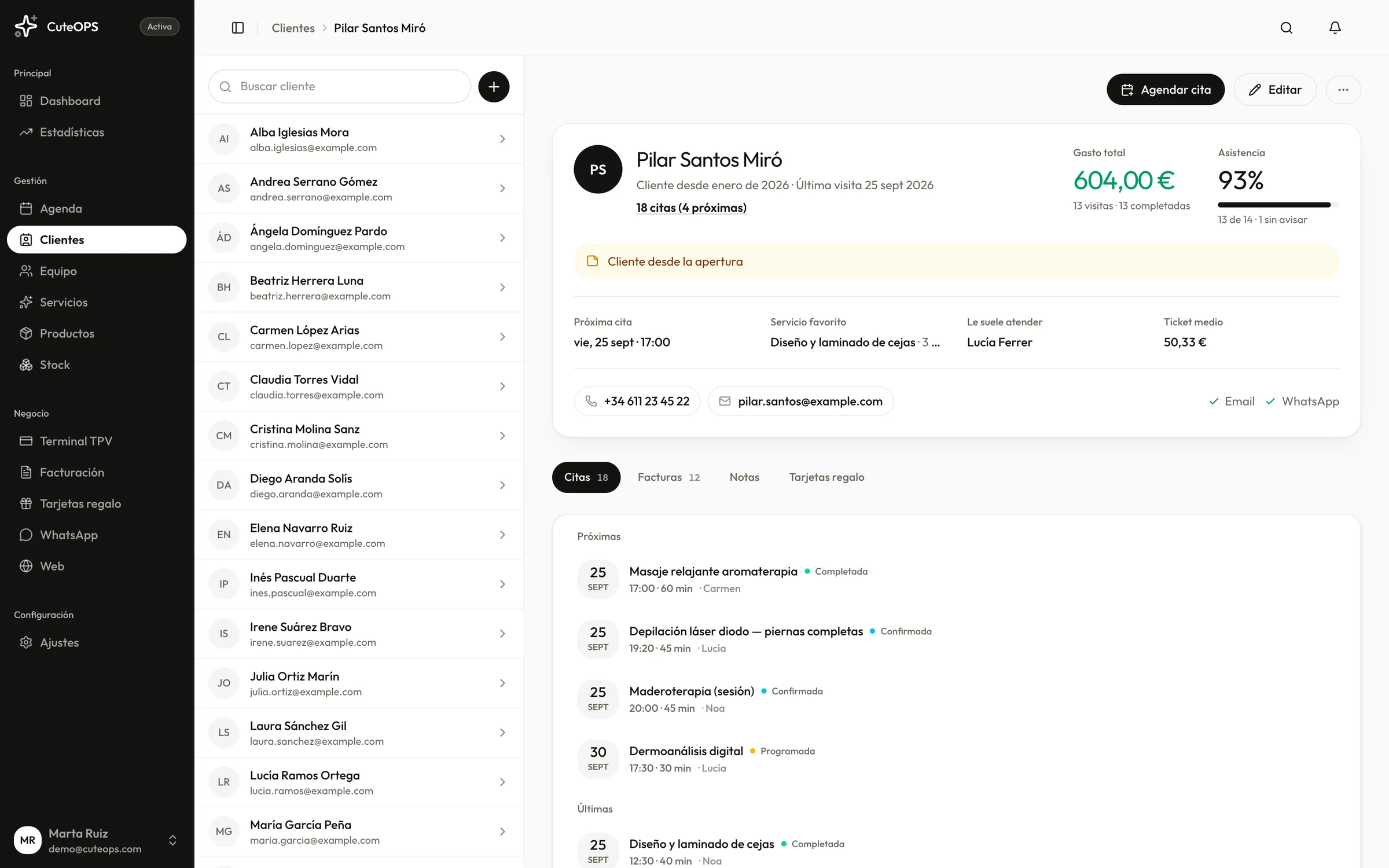
Task: Click the add new client plus button
Action: pyautogui.click(x=494, y=87)
